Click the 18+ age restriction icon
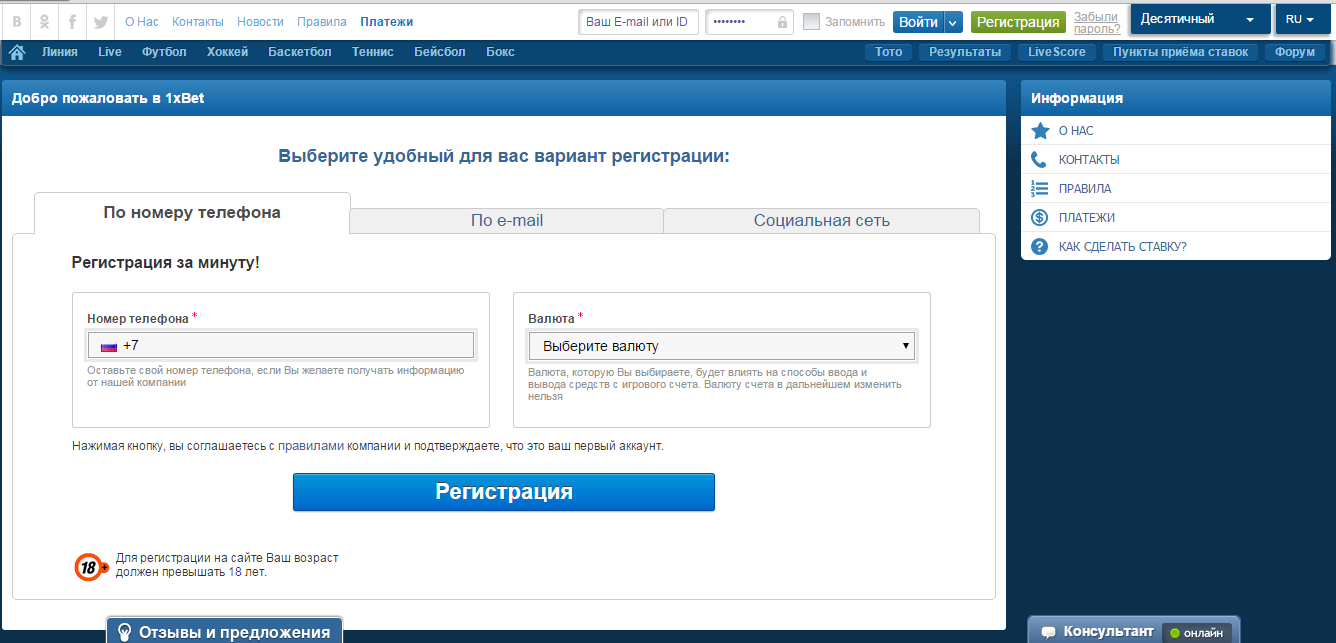 pos(91,567)
